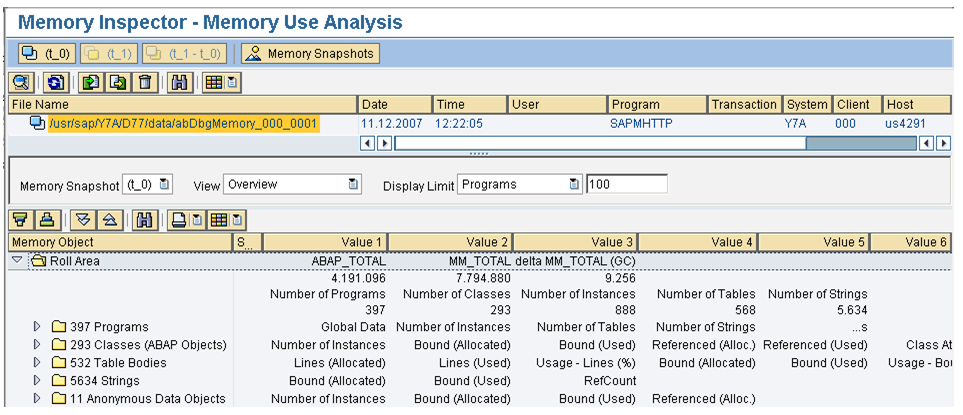
Task: Click the Refresh icon in file toolbar
Action: (57, 83)
